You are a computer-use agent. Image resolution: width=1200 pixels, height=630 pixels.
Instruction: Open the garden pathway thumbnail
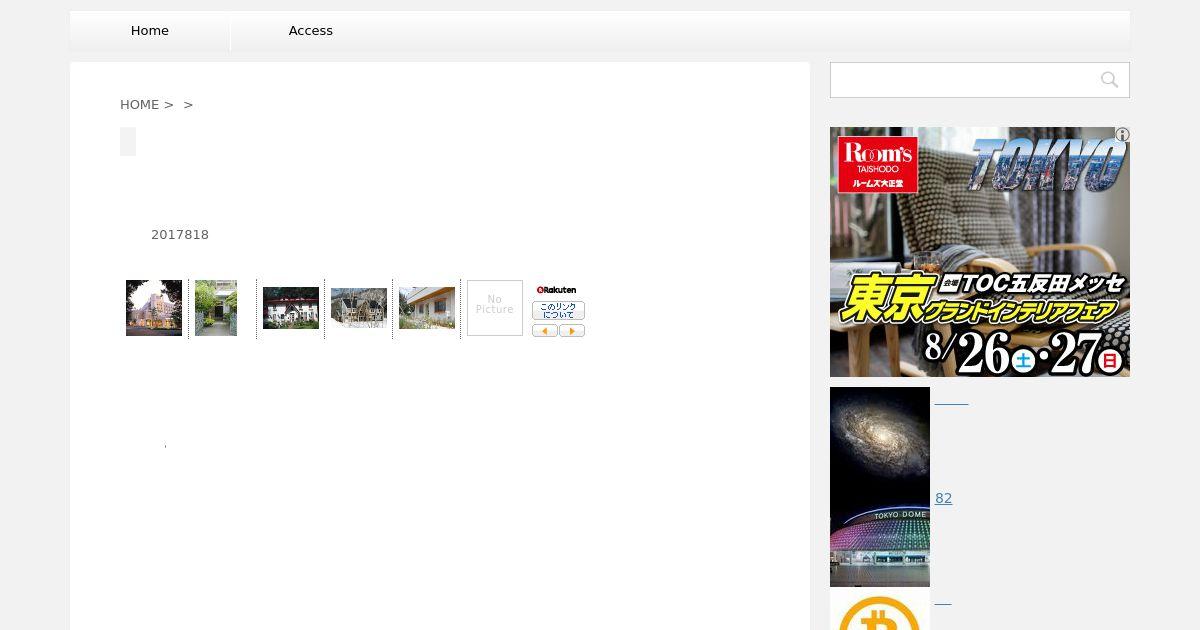coord(216,308)
